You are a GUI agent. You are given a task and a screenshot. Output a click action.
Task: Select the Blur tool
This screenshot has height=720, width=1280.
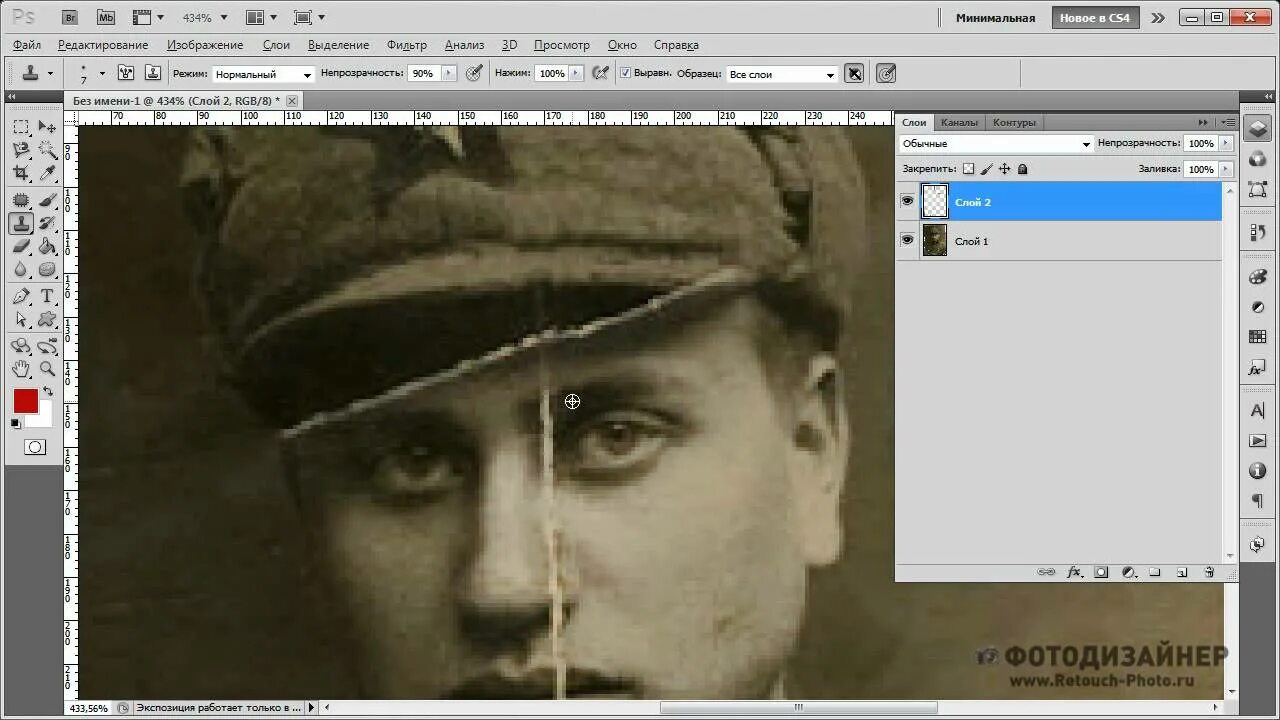coord(21,270)
